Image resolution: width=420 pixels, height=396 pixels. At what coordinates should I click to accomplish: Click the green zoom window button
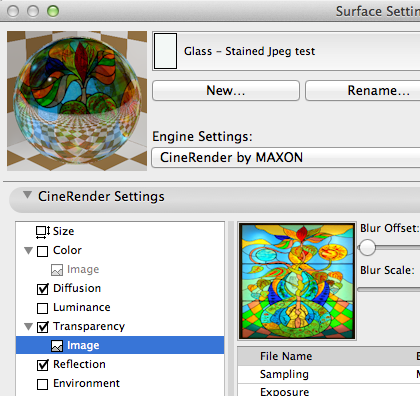pos(53,11)
